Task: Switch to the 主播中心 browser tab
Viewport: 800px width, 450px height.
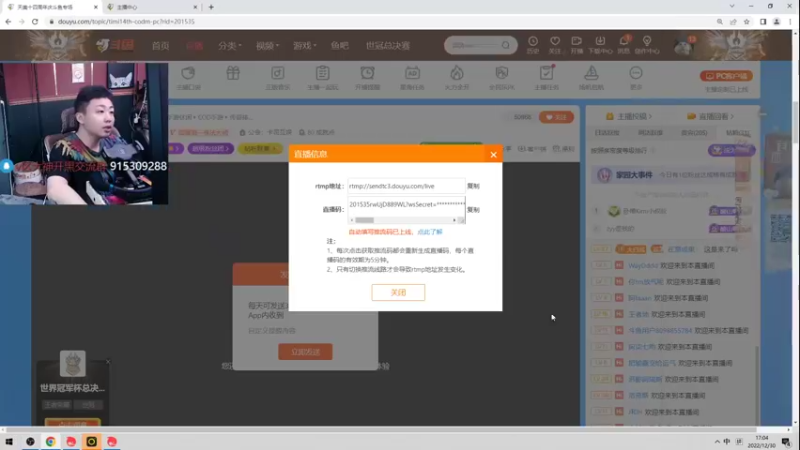Action: (152, 7)
